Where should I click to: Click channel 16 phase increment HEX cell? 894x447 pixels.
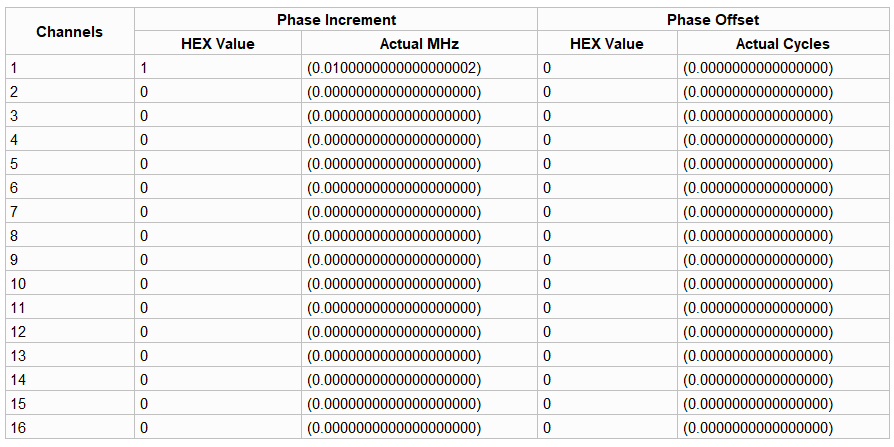(144, 428)
